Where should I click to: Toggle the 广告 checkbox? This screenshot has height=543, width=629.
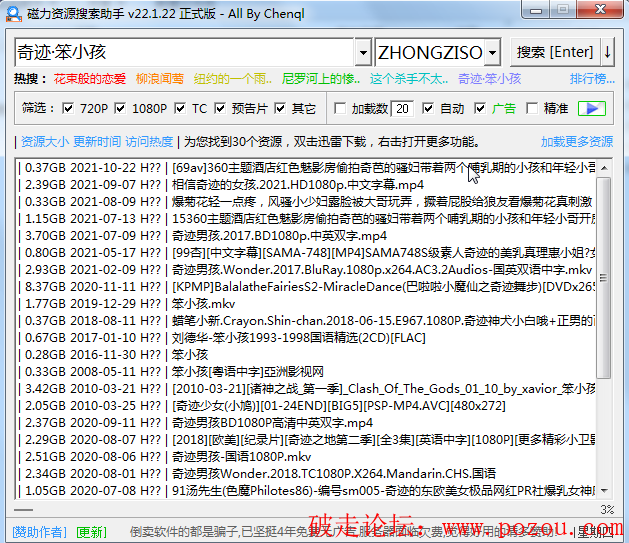pos(480,108)
